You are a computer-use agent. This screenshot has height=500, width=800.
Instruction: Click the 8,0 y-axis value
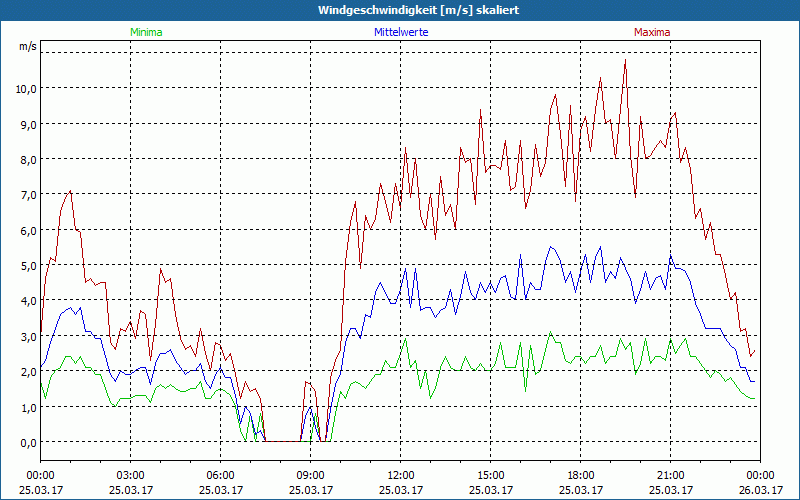(29, 159)
